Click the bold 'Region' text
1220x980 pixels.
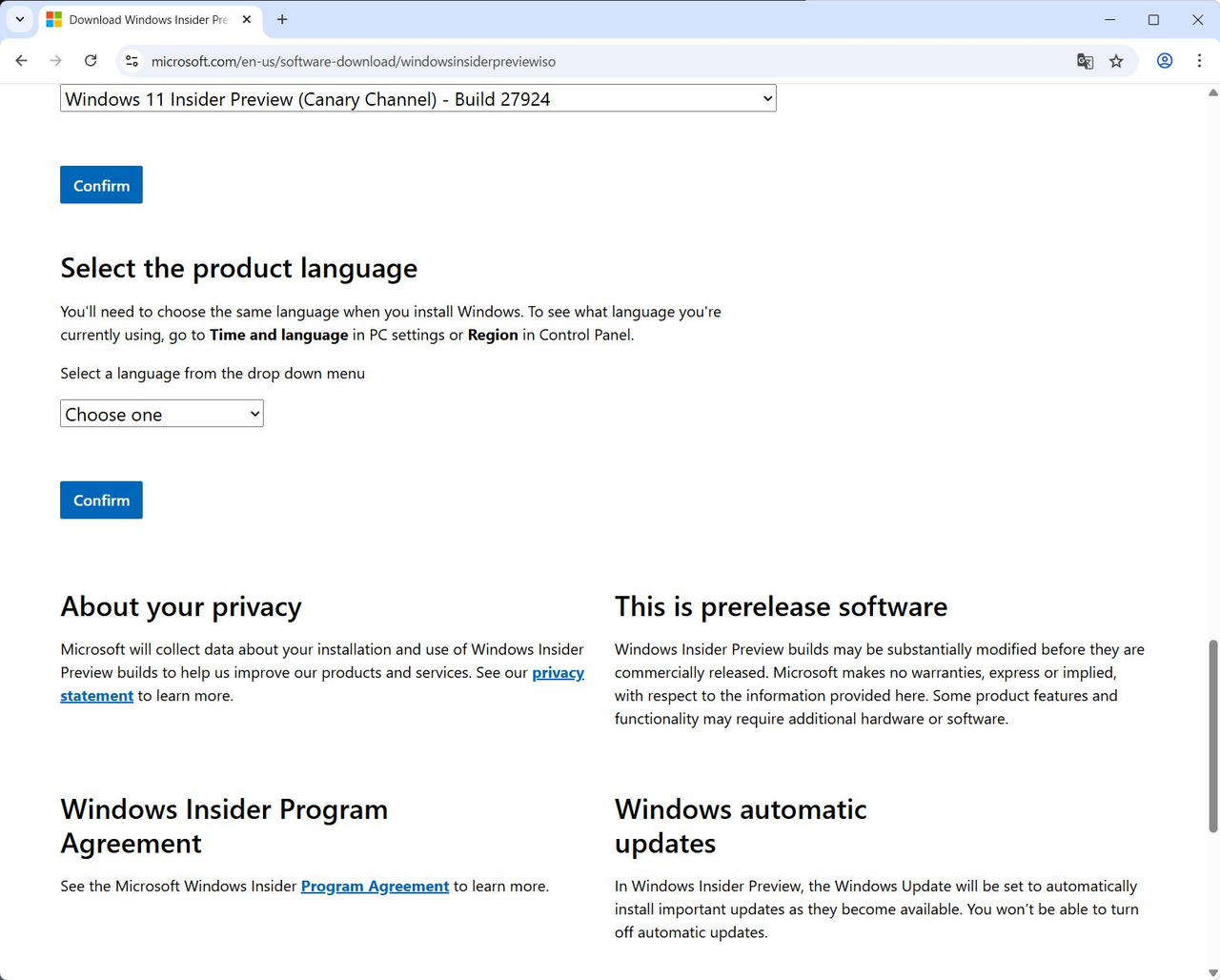click(x=493, y=336)
